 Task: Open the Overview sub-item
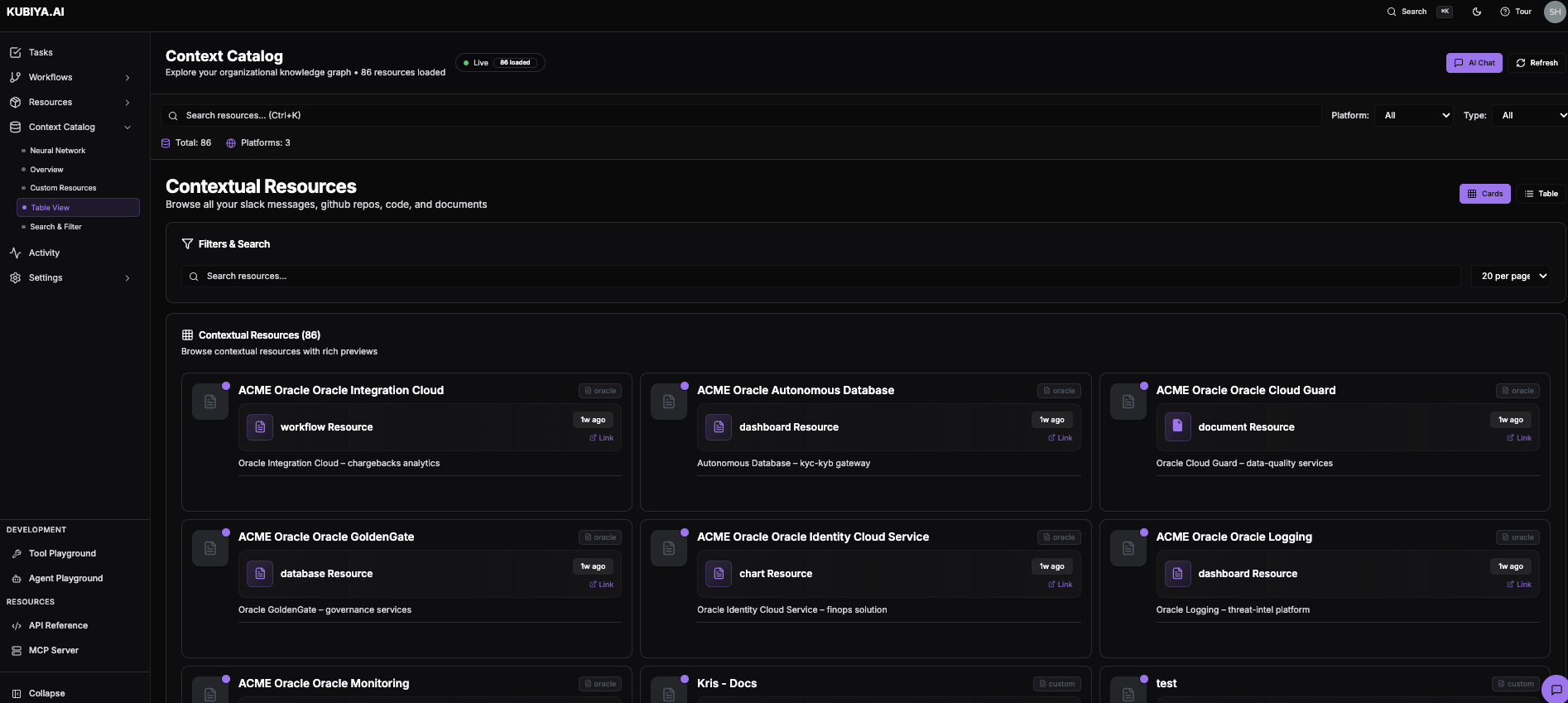click(47, 170)
